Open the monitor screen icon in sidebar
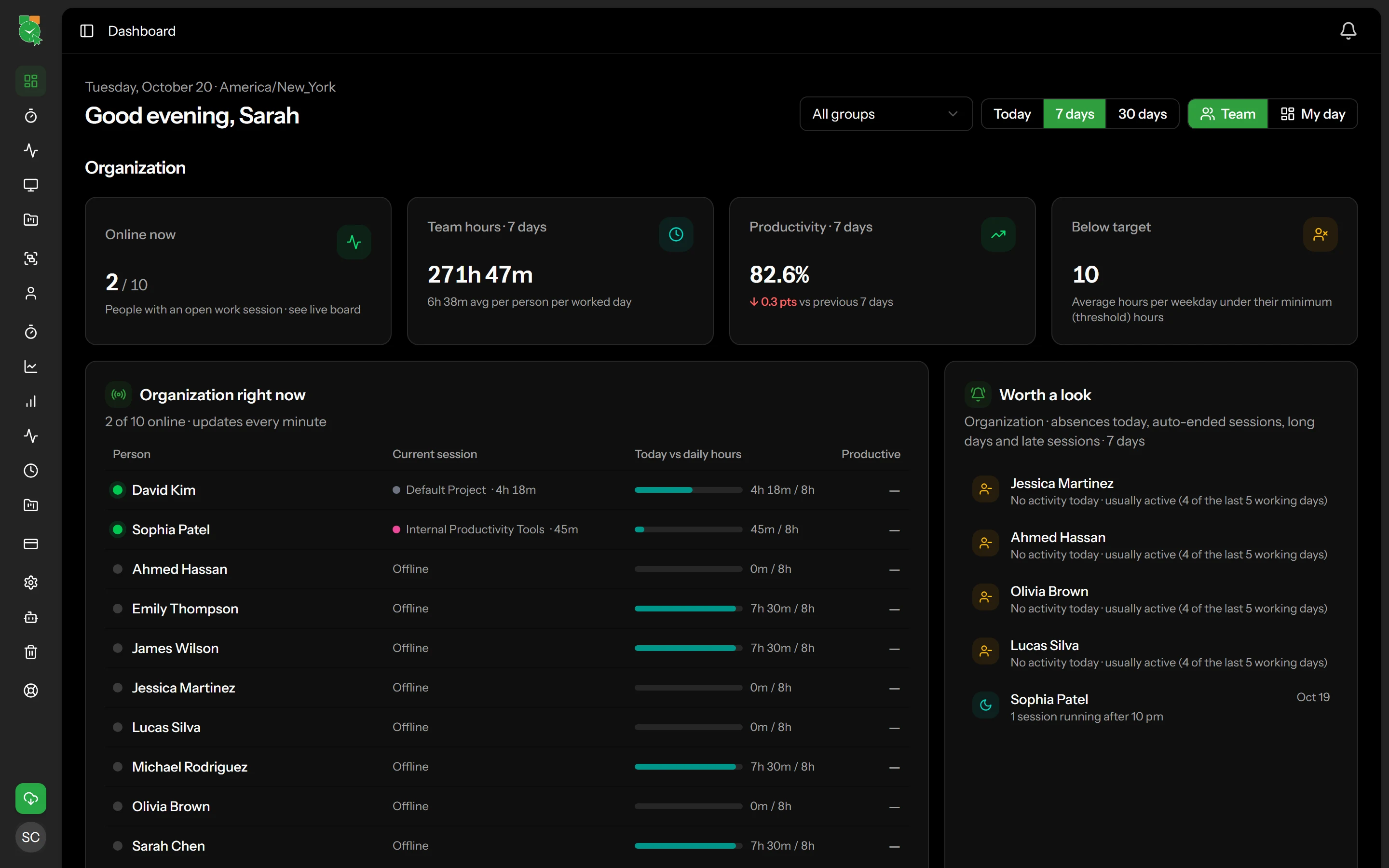Image resolution: width=1389 pixels, height=868 pixels. [x=30, y=185]
